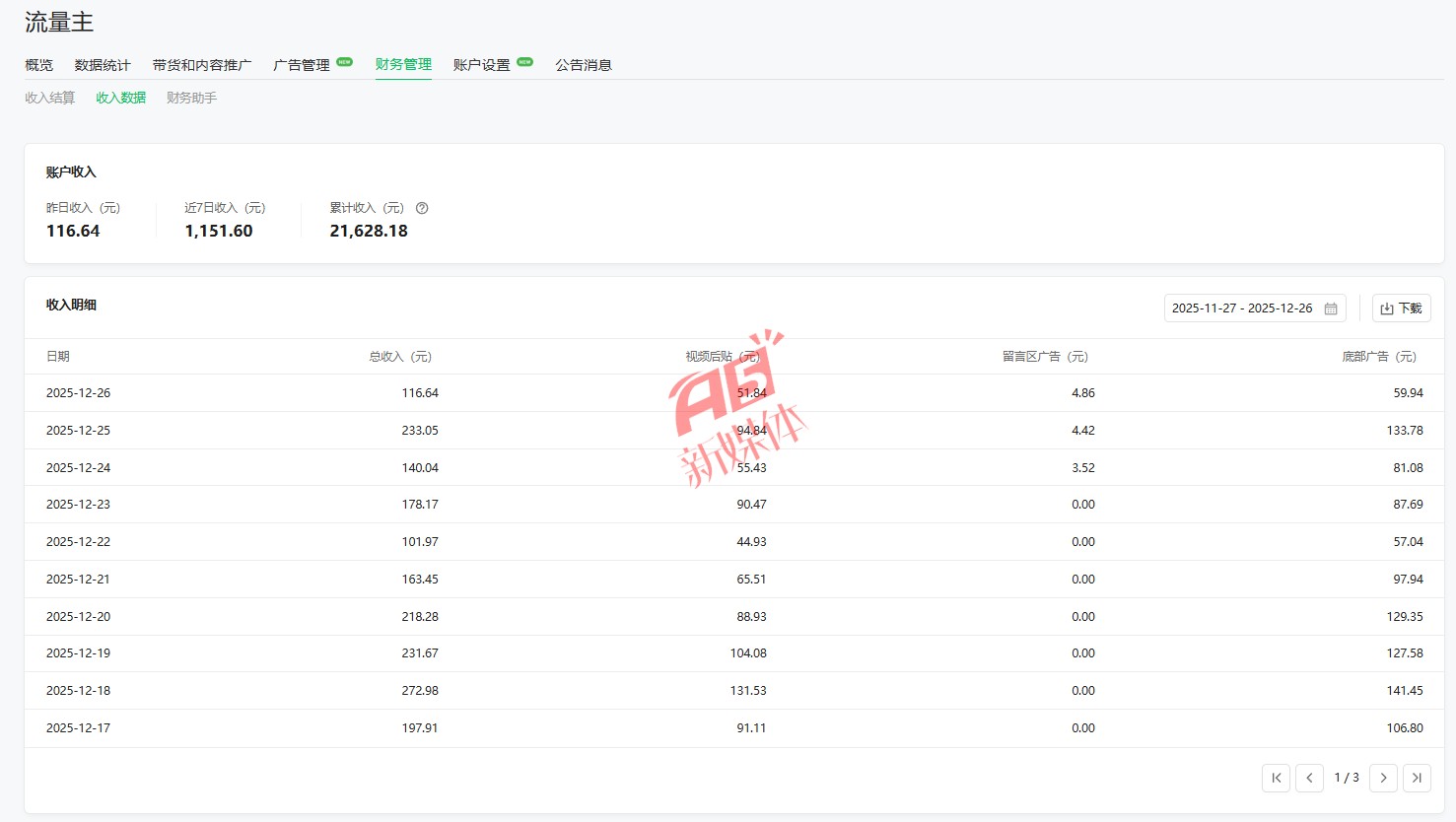Go to 带货和内容推广 tab

coord(202,65)
